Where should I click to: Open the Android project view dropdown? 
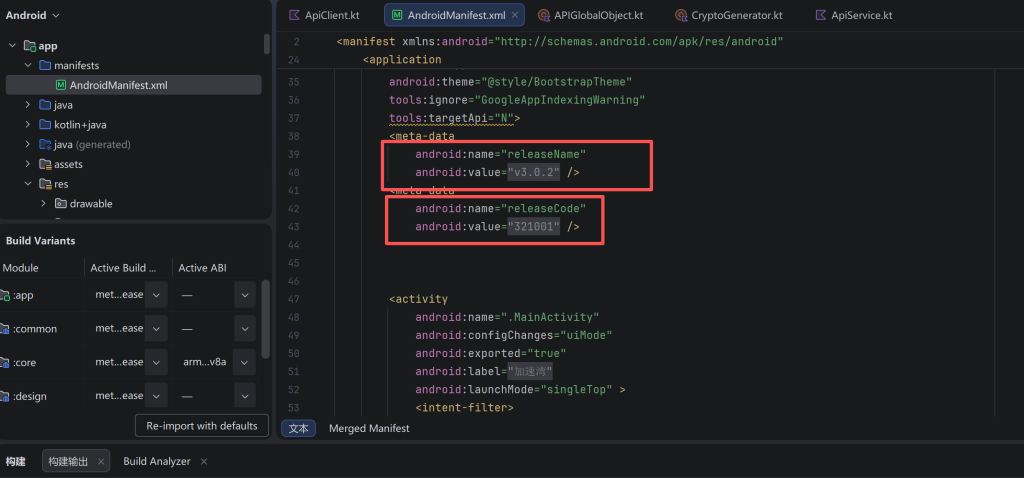tap(33, 15)
